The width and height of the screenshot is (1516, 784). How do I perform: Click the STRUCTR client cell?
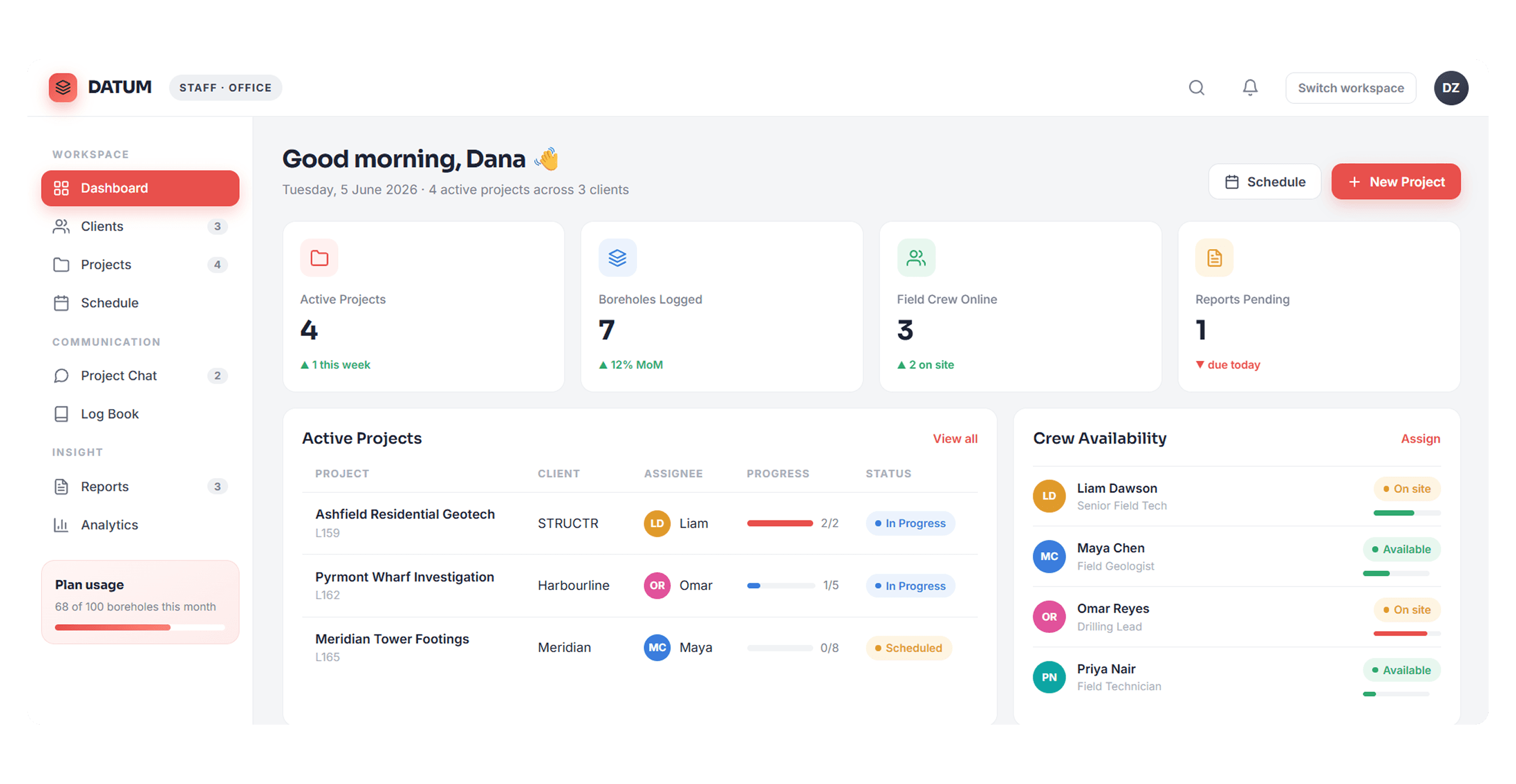[x=567, y=523]
